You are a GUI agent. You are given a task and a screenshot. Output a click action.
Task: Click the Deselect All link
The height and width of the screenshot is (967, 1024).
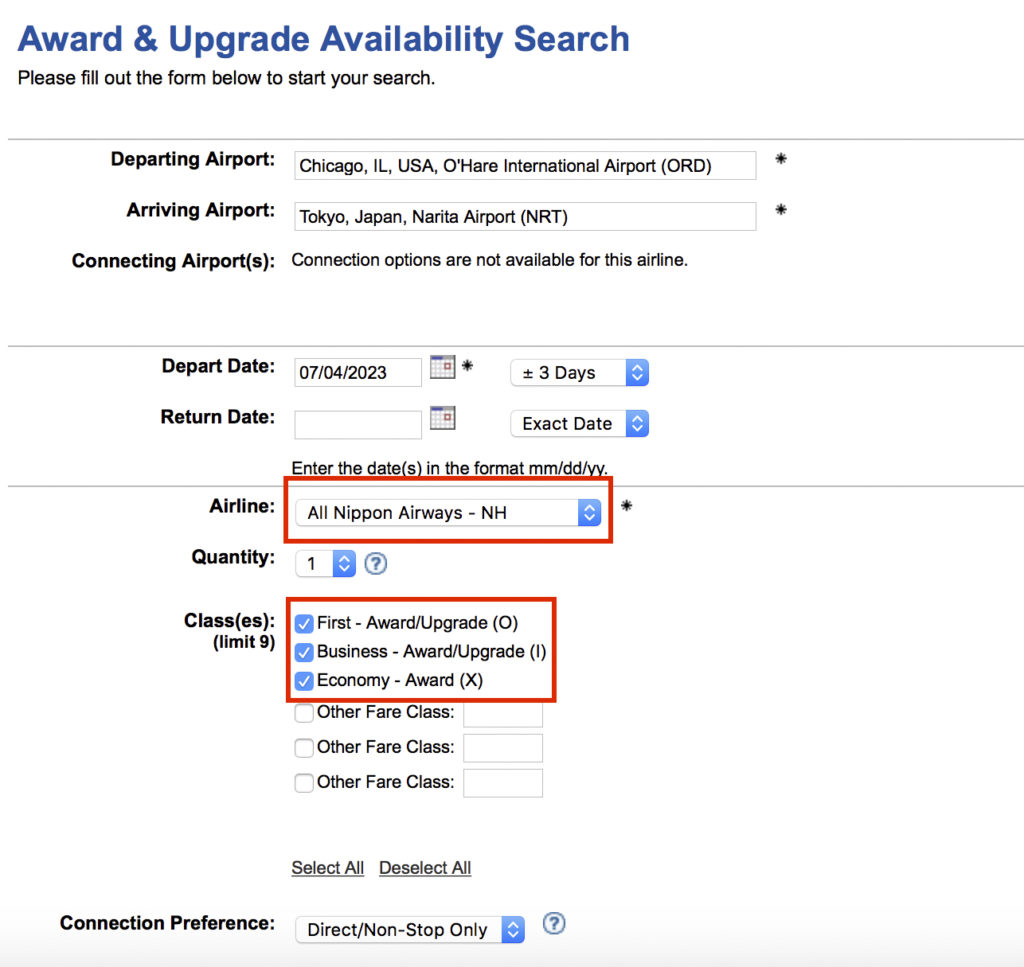pyautogui.click(x=425, y=868)
